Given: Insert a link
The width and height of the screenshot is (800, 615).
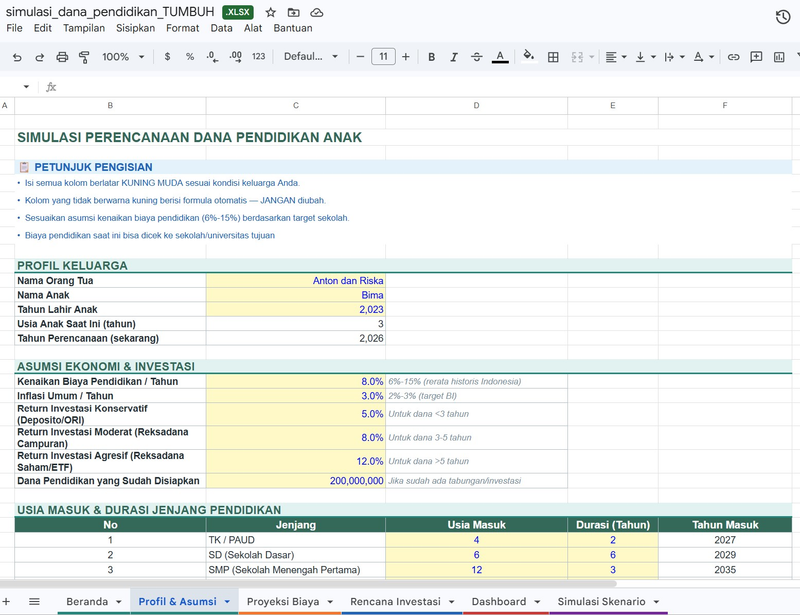Looking at the screenshot, I should 733,57.
